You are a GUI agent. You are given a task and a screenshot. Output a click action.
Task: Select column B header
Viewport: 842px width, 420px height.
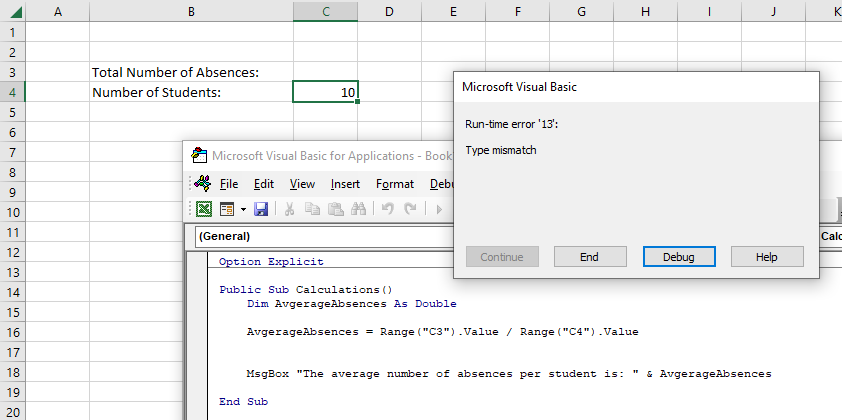191,11
